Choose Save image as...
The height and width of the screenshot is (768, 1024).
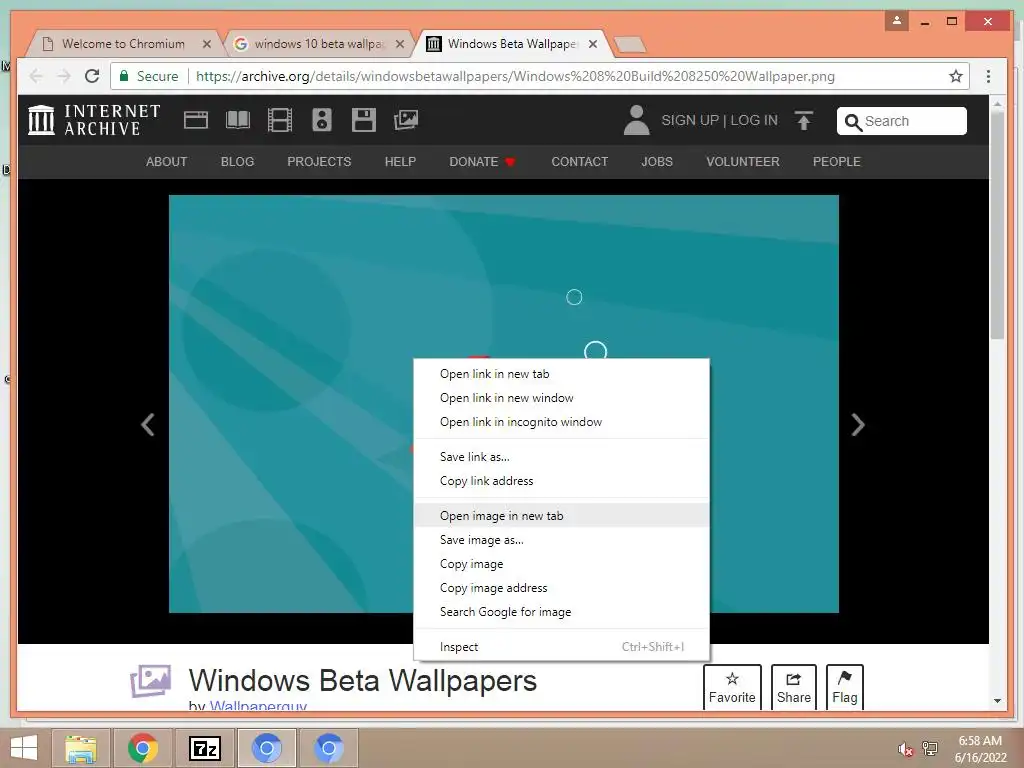click(562, 540)
